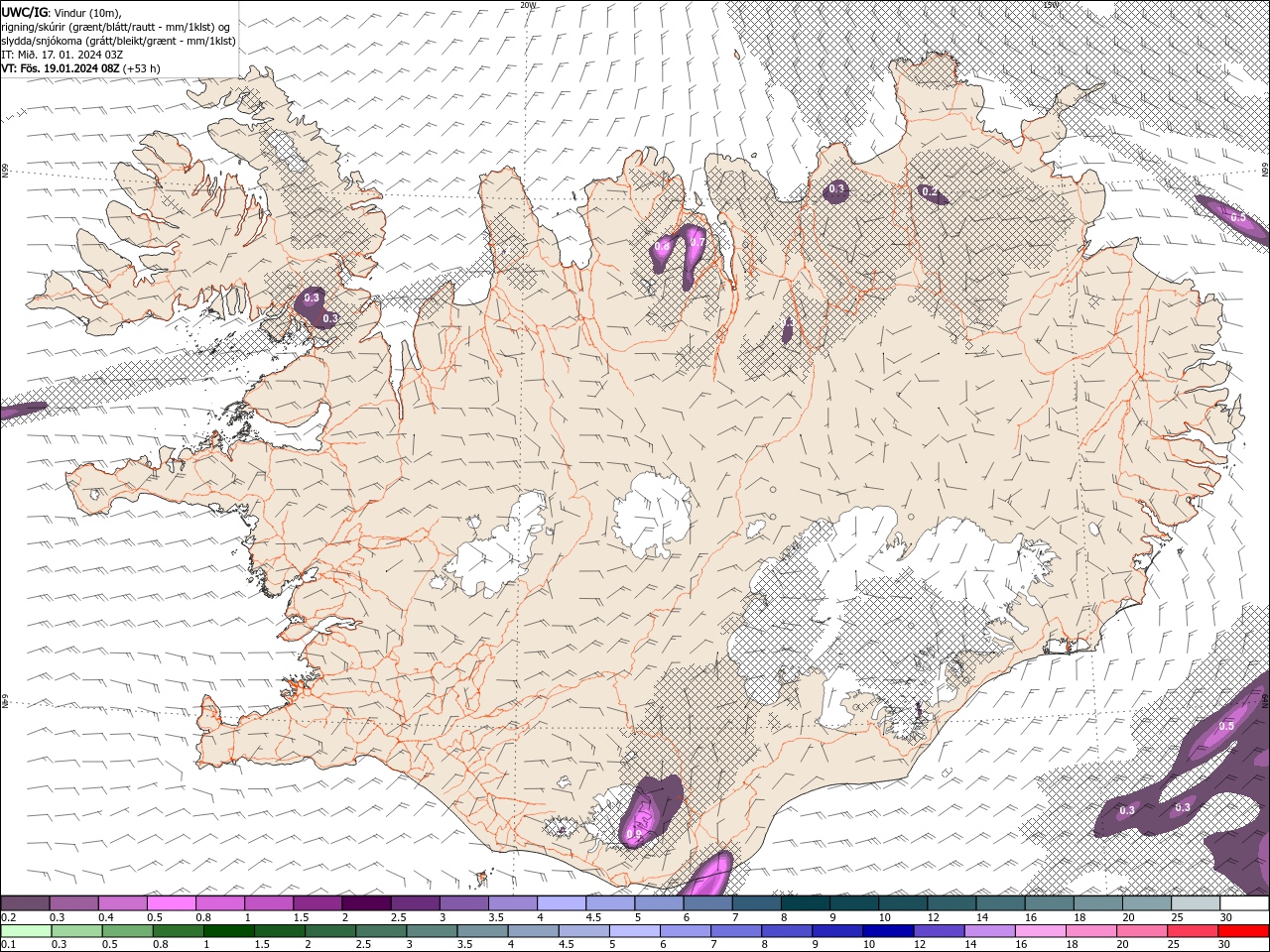Click the blue 8 swatch in the lower legend row
Image resolution: width=1270 pixels, height=952 pixels.
click(x=787, y=931)
